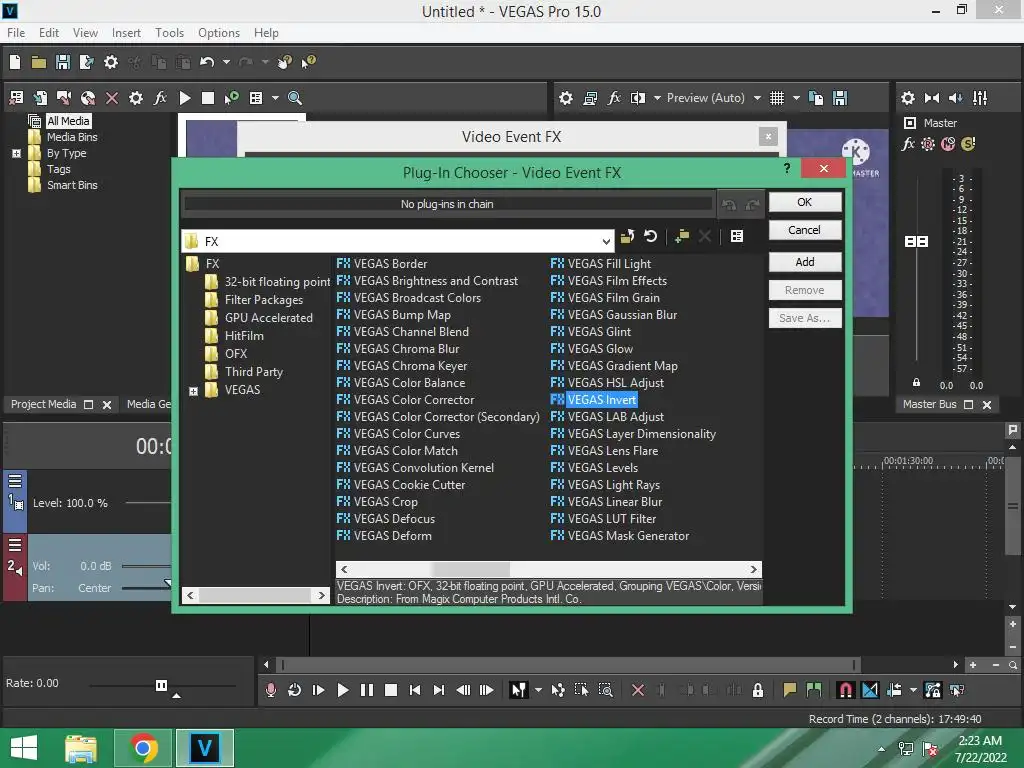This screenshot has width=1024, height=768.
Task: Expand the VEGAS plug-in folder
Action: 193,391
